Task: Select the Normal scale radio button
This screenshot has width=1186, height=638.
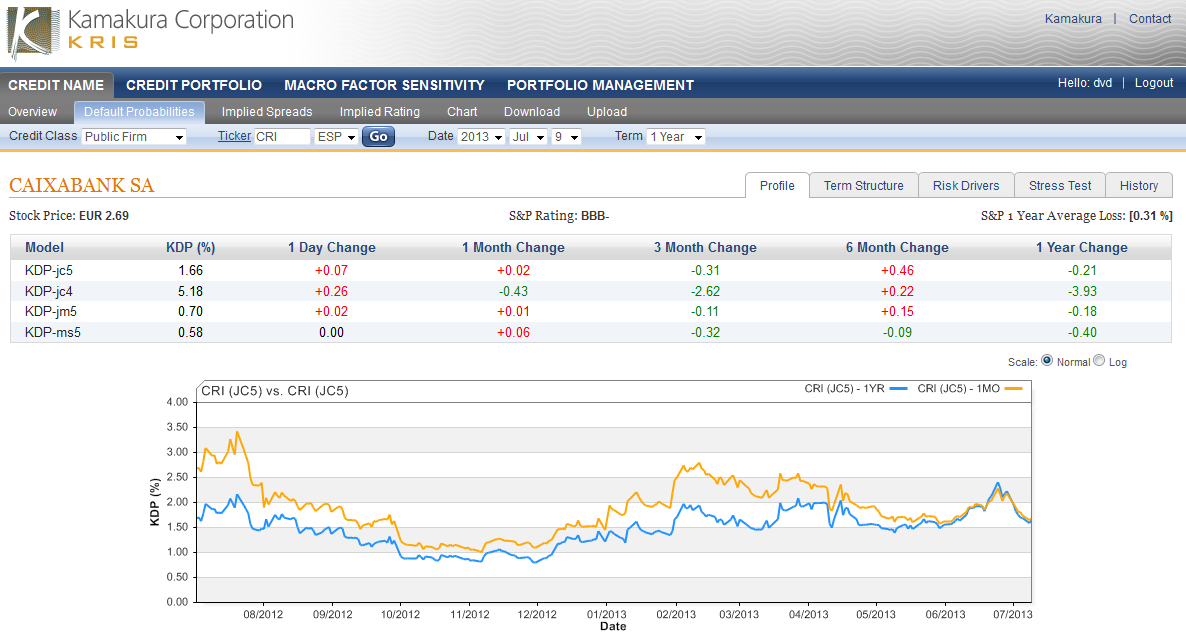Action: click(x=1047, y=360)
